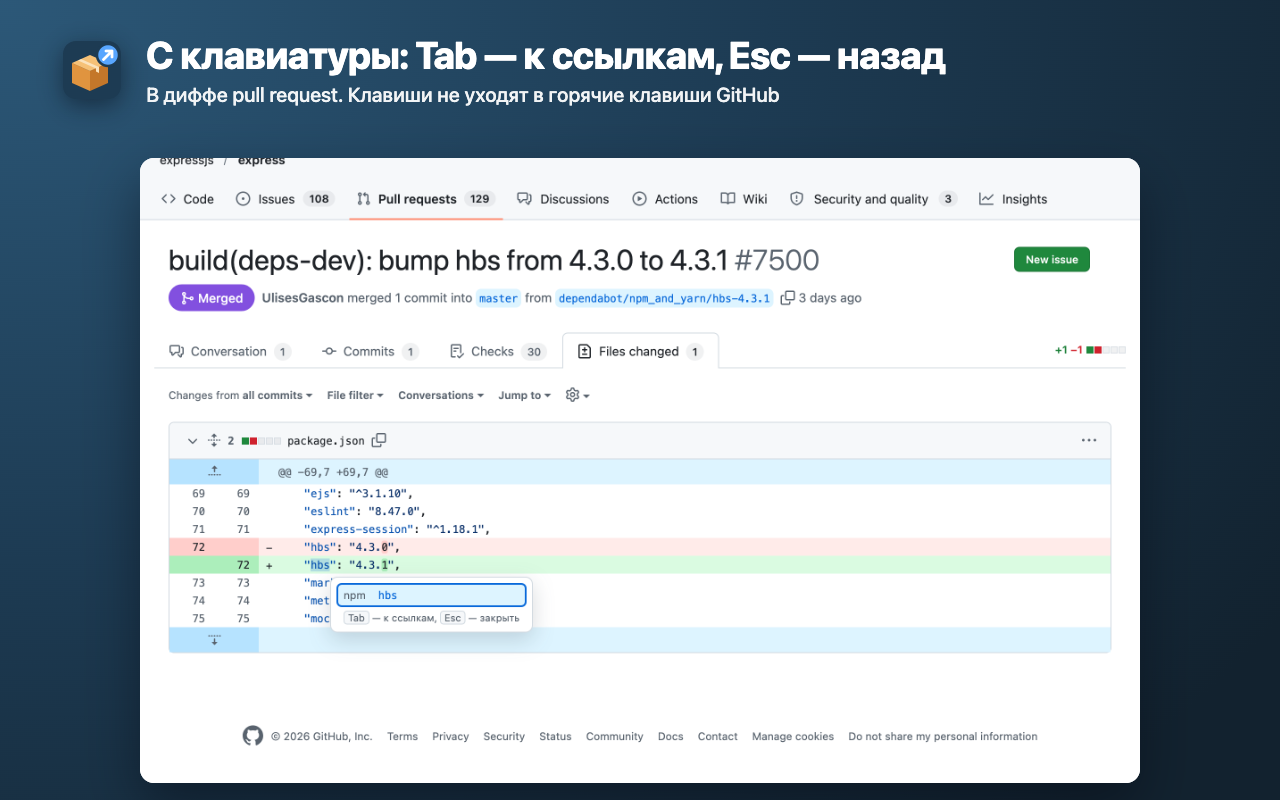The image size is (1280, 800).
Task: Open UlisesGascon's profile link
Action: [304, 298]
